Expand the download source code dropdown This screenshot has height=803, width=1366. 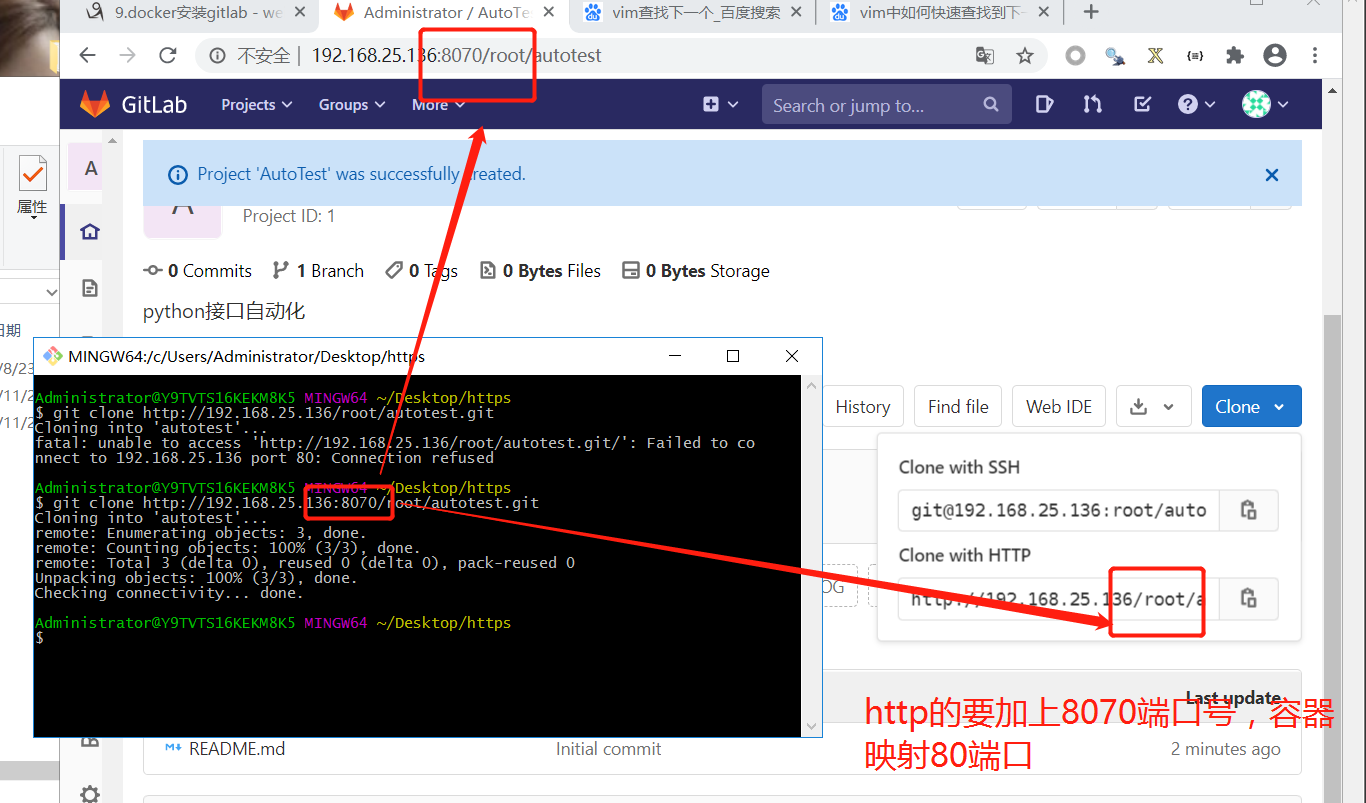click(x=1153, y=407)
